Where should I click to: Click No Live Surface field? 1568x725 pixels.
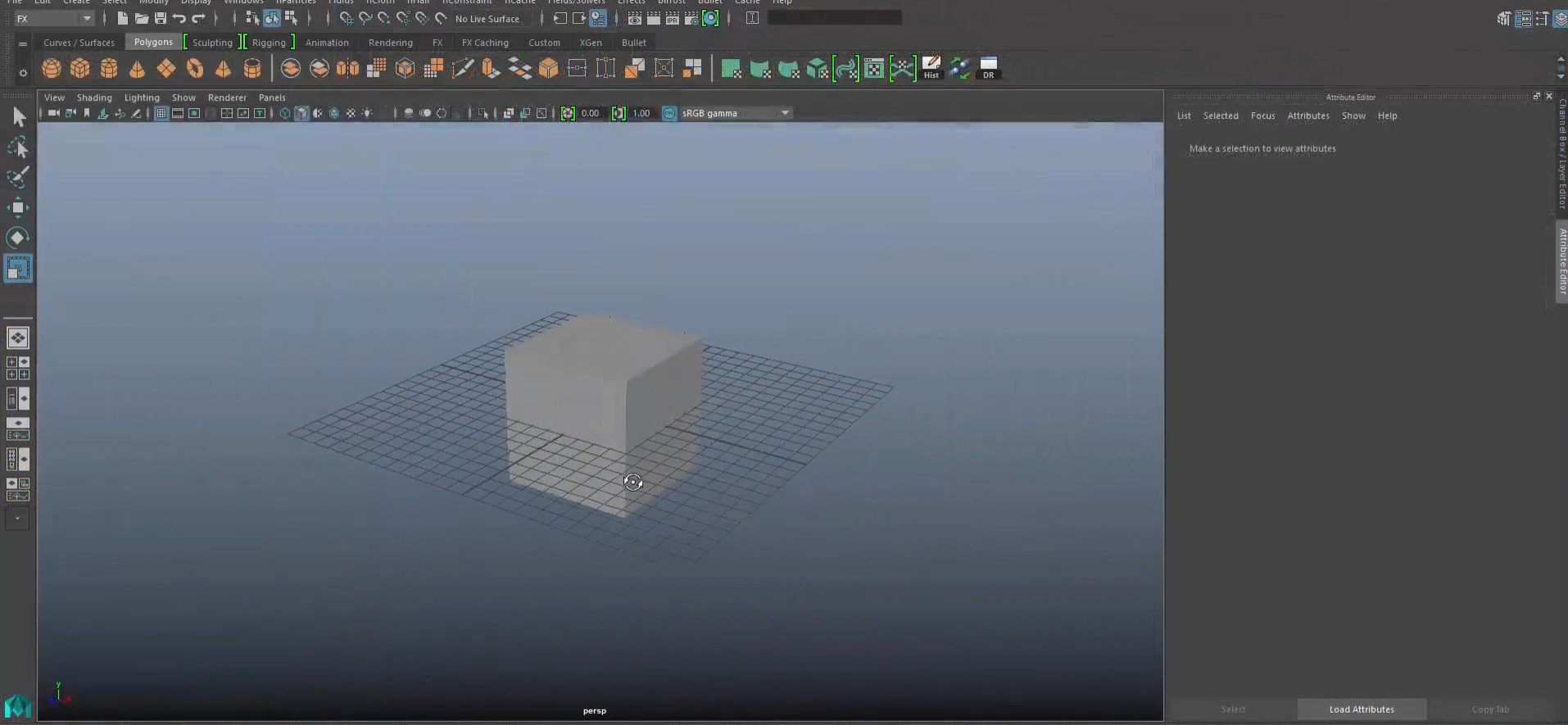pyautogui.click(x=487, y=18)
